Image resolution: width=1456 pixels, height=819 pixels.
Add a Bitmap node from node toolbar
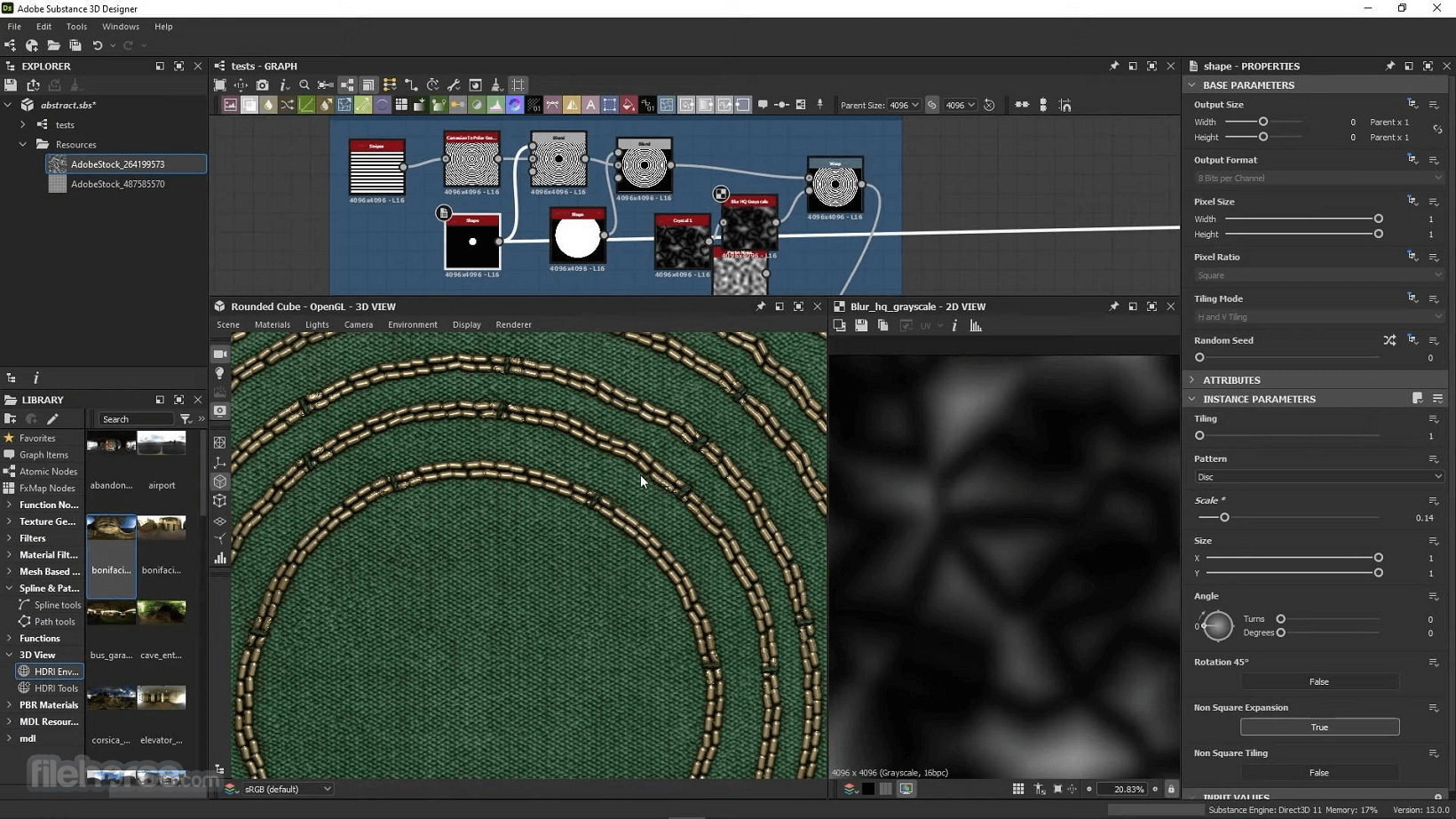pos(230,105)
